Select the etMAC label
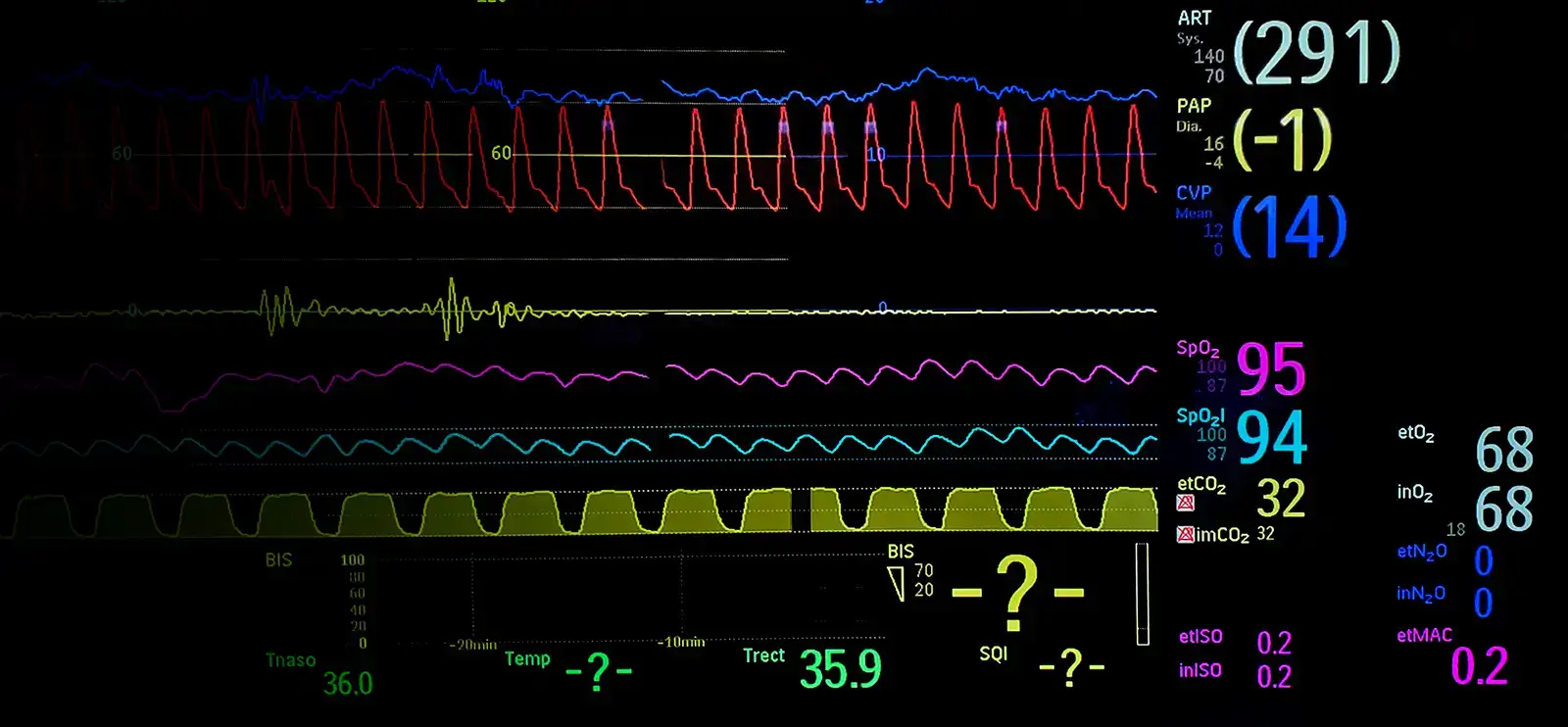Image resolution: width=1568 pixels, height=727 pixels. [1425, 635]
